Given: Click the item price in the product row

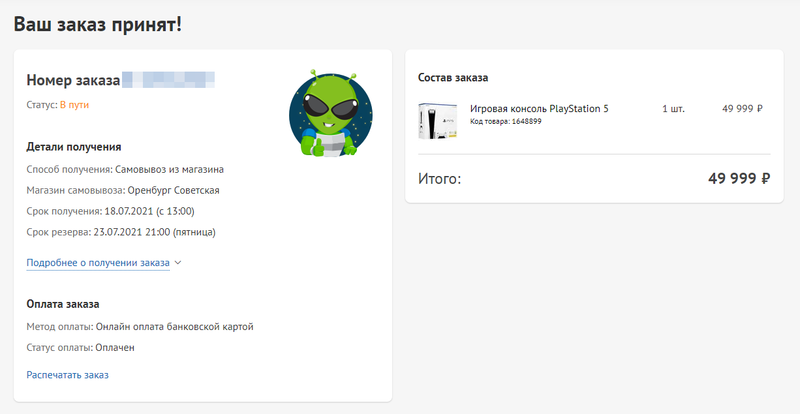Looking at the screenshot, I should point(742,108).
